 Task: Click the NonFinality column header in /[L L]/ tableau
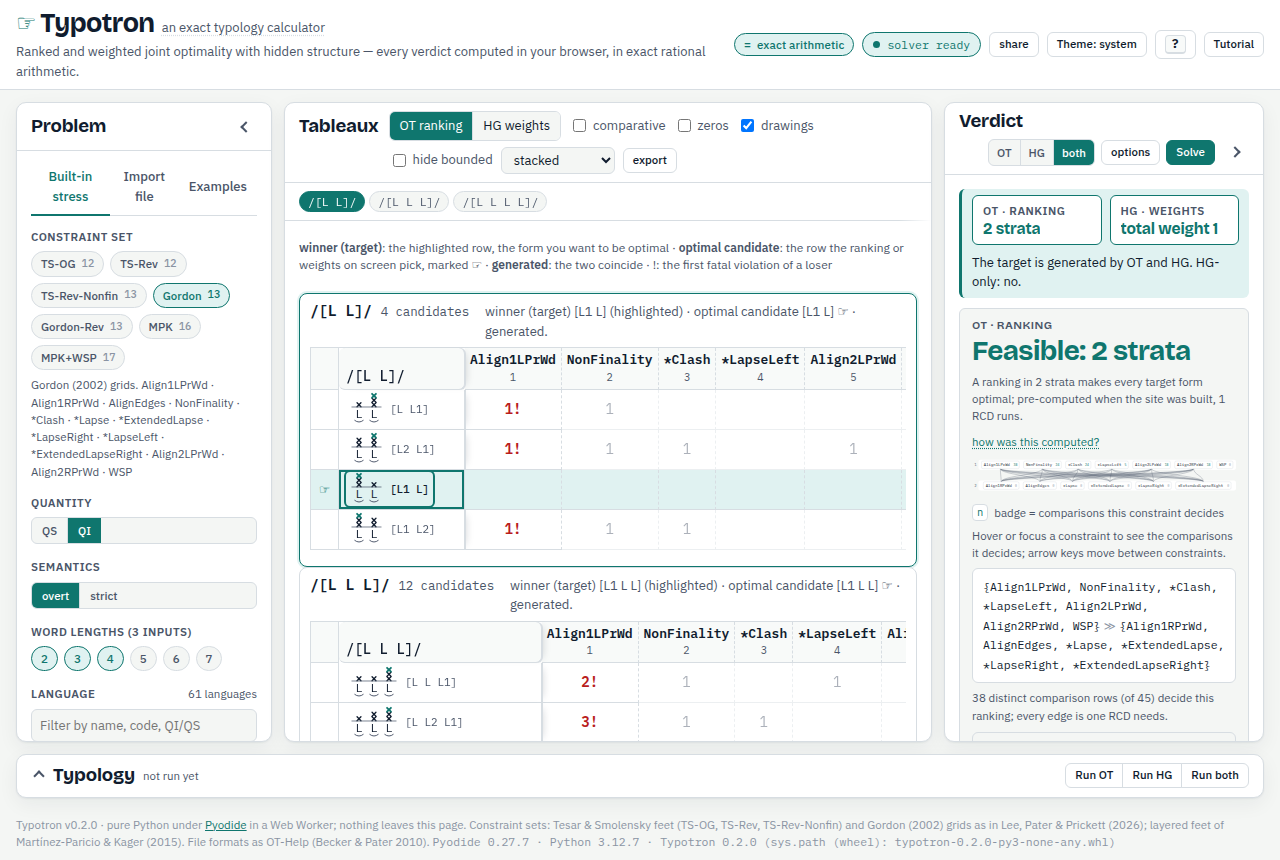point(609,367)
